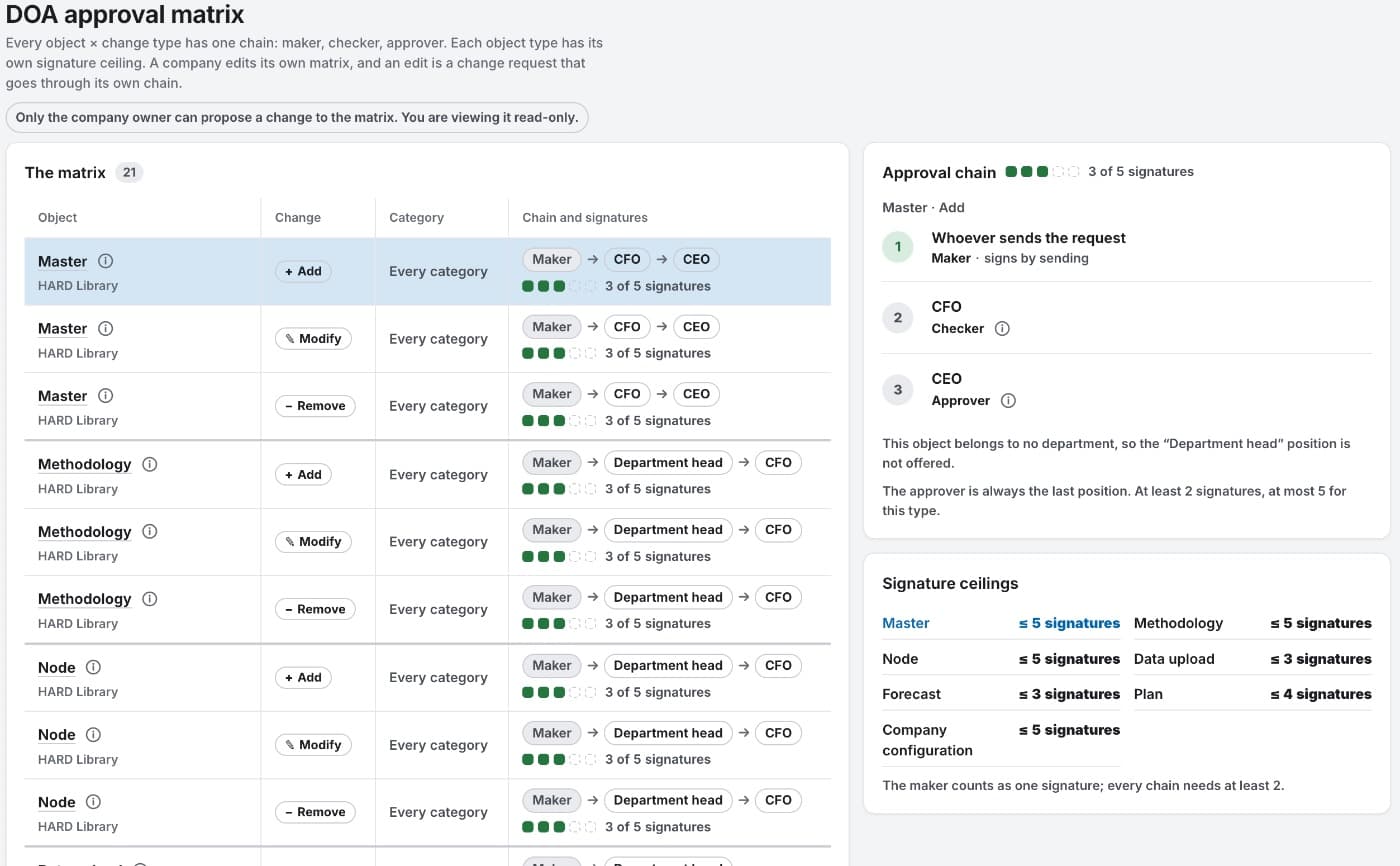This screenshot has height=866, width=1400.
Task: Click the info icon beside Master in the Remove row
Action: click(x=105, y=396)
